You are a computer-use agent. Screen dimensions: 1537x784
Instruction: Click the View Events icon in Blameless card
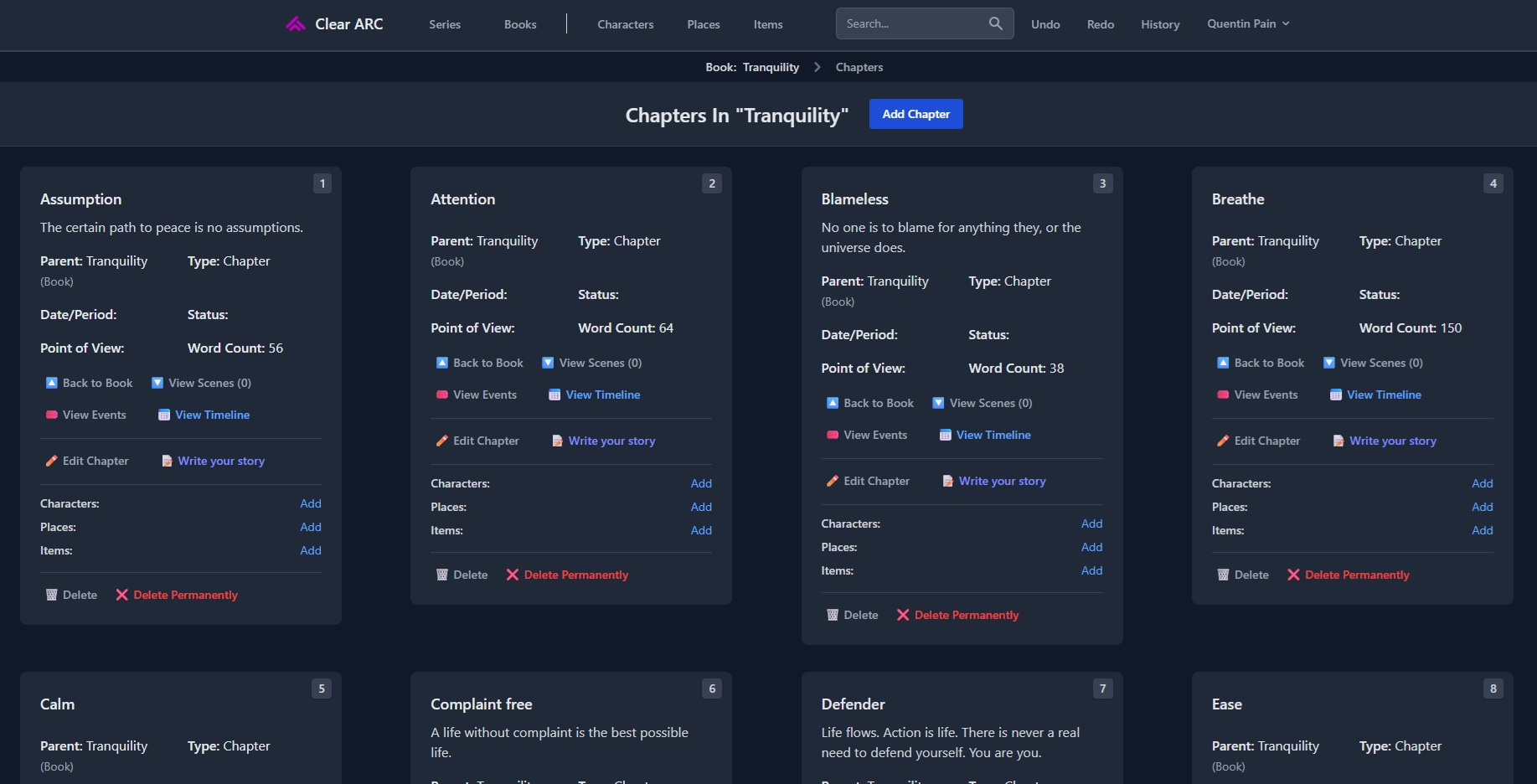(833, 435)
